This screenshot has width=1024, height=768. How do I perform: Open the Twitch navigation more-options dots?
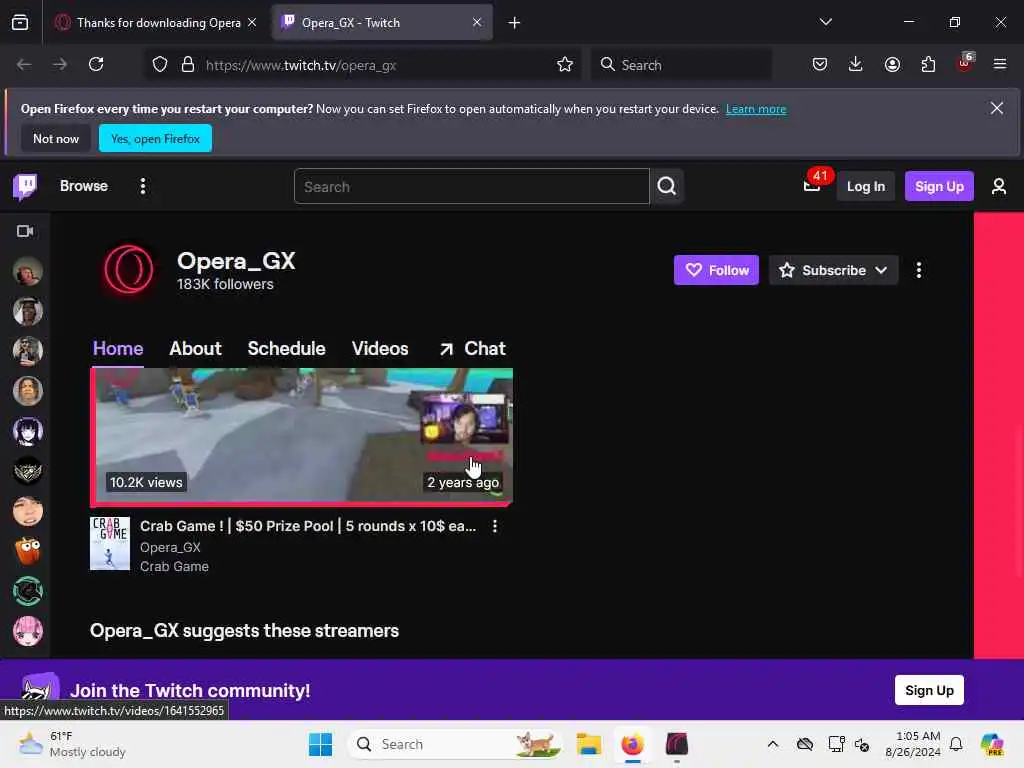[x=142, y=186]
